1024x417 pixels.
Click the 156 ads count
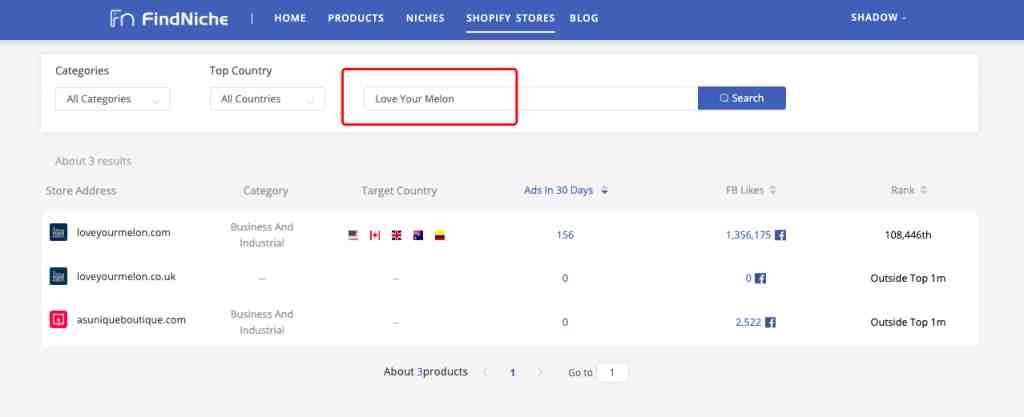tap(565, 235)
